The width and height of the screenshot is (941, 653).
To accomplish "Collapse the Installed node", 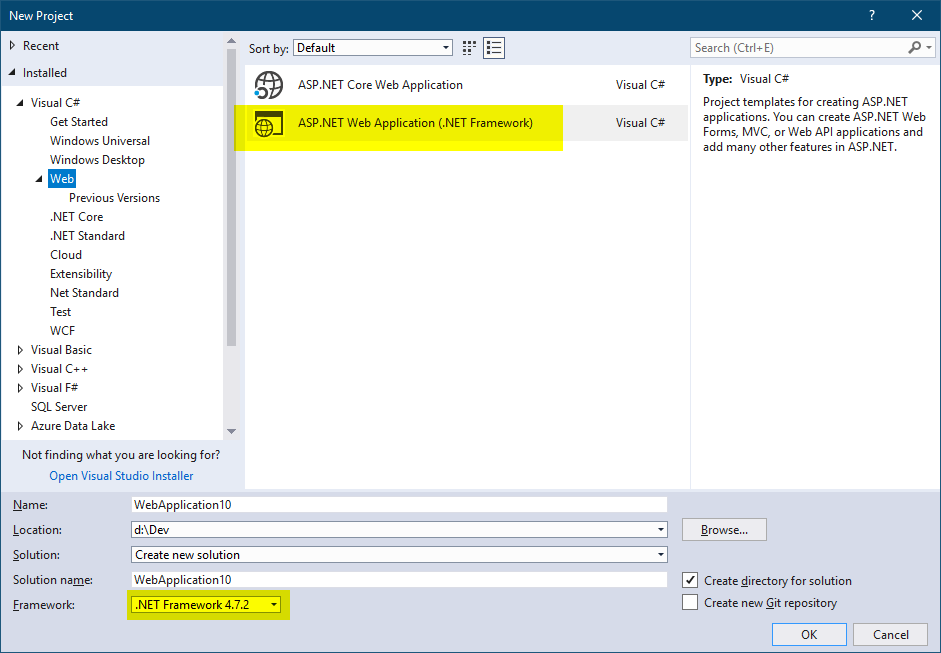I will point(12,73).
